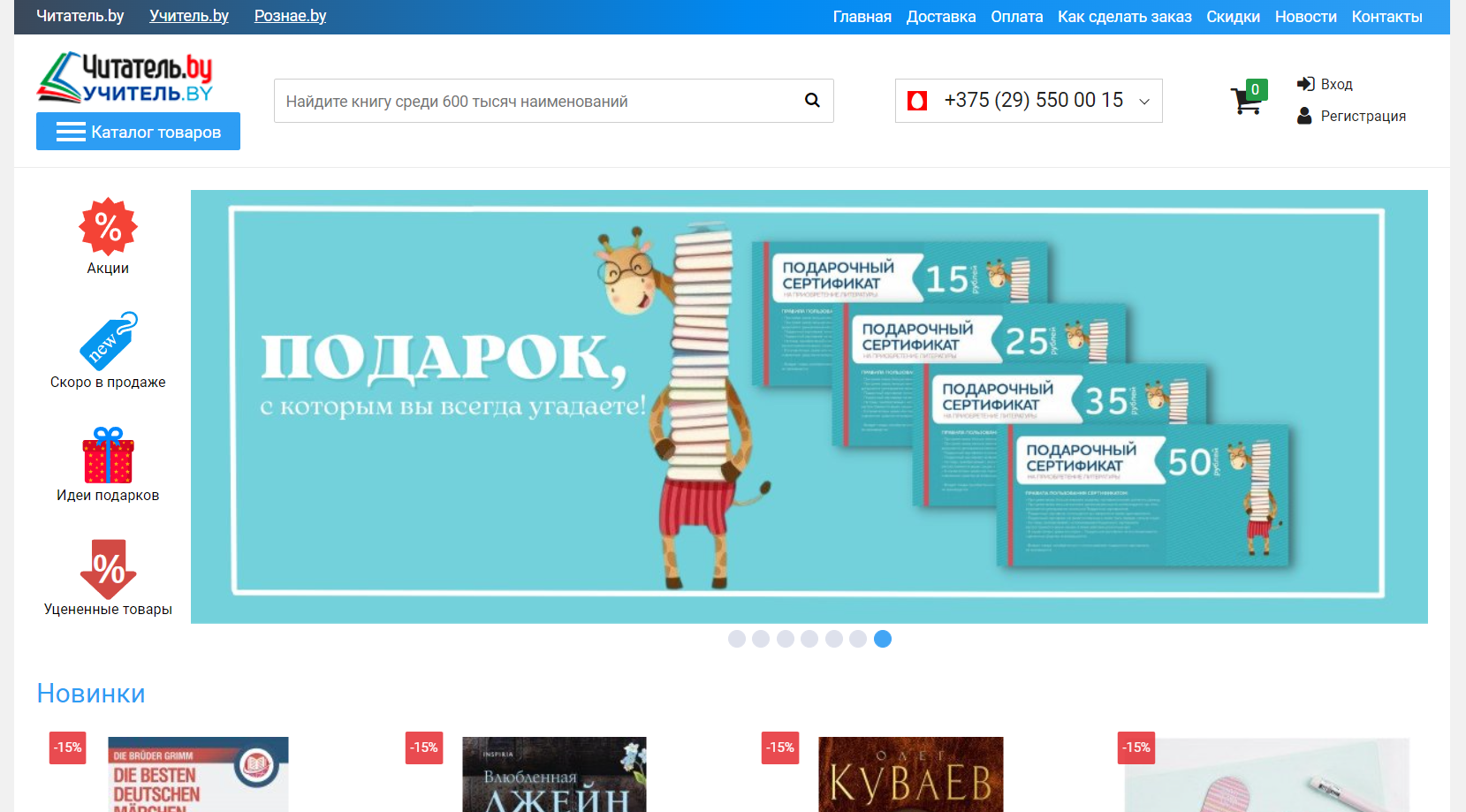The image size is (1466, 812).
Task: Click the Вход link
Action: pyautogui.click(x=1337, y=84)
